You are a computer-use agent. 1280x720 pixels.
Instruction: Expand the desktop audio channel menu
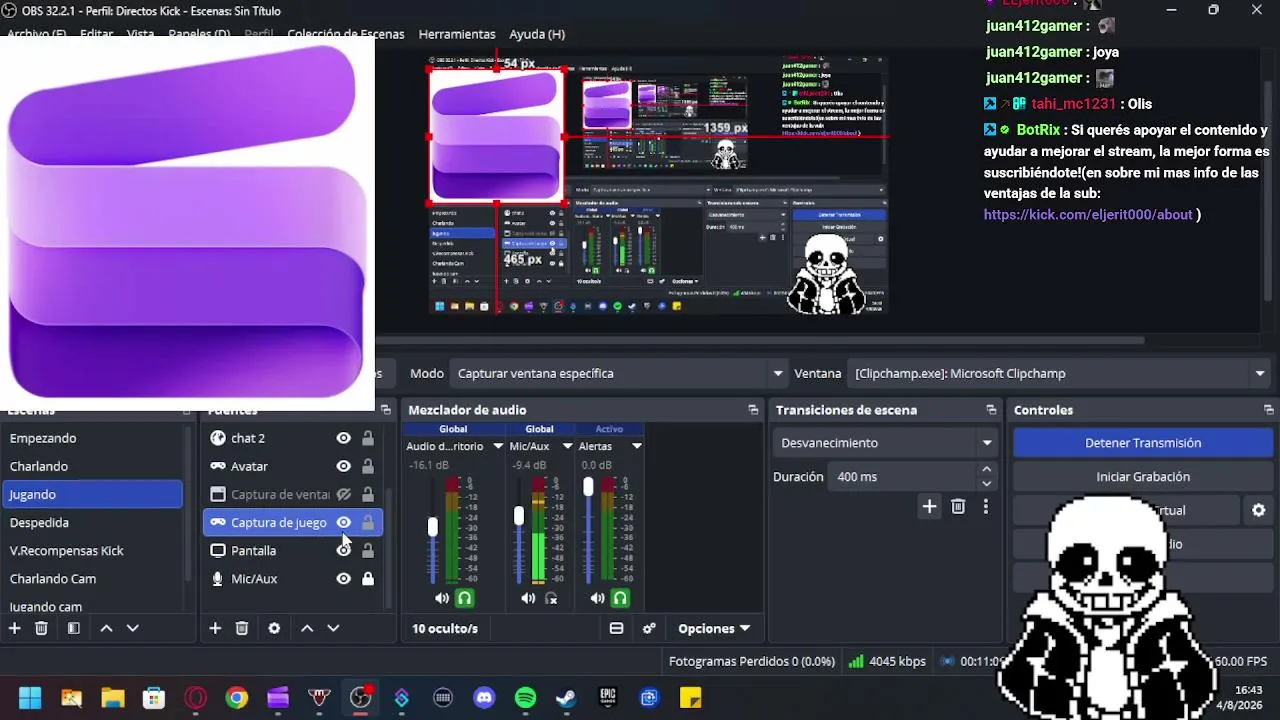[498, 446]
